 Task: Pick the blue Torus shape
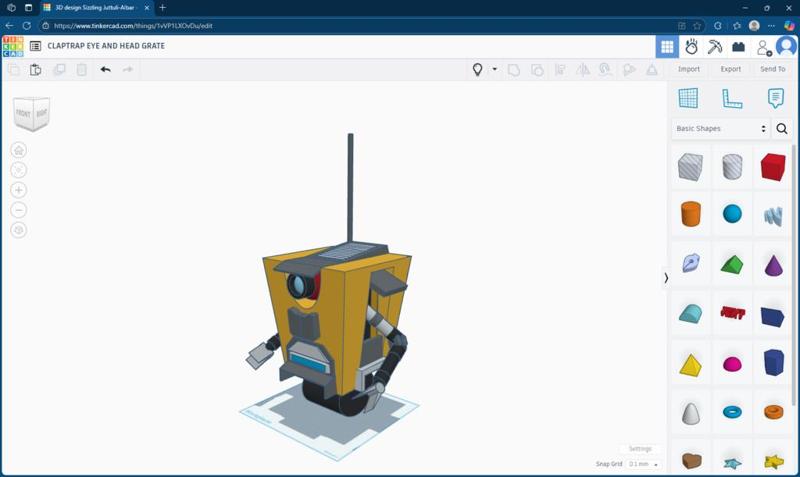coord(732,411)
